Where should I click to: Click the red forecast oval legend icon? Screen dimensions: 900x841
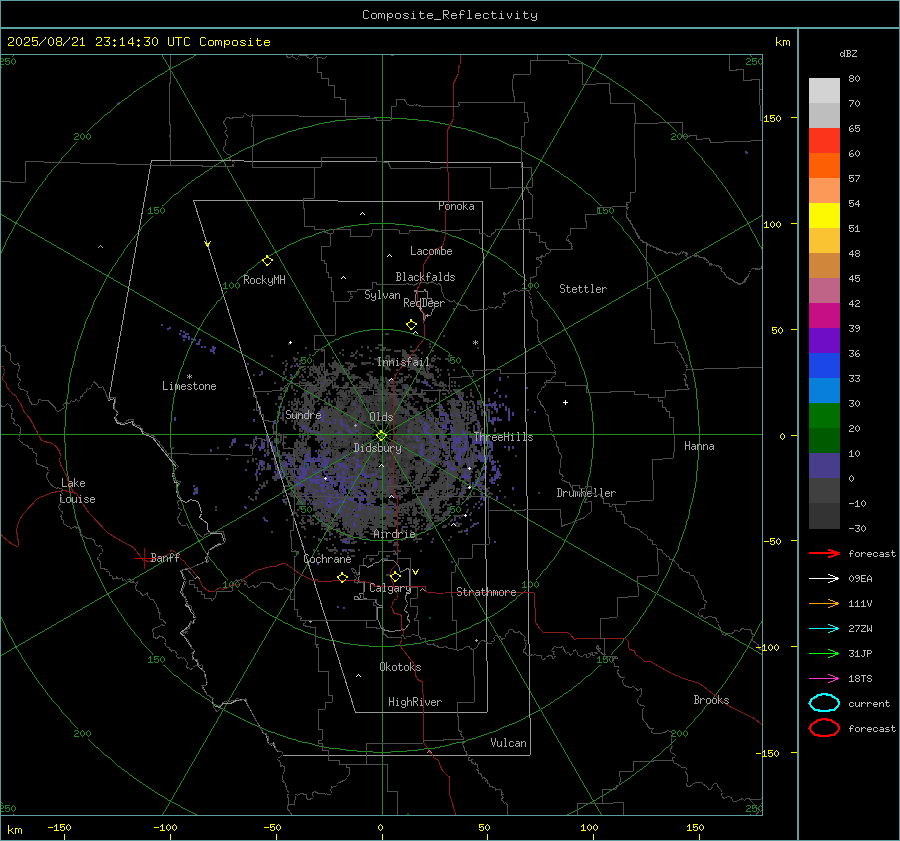point(824,728)
